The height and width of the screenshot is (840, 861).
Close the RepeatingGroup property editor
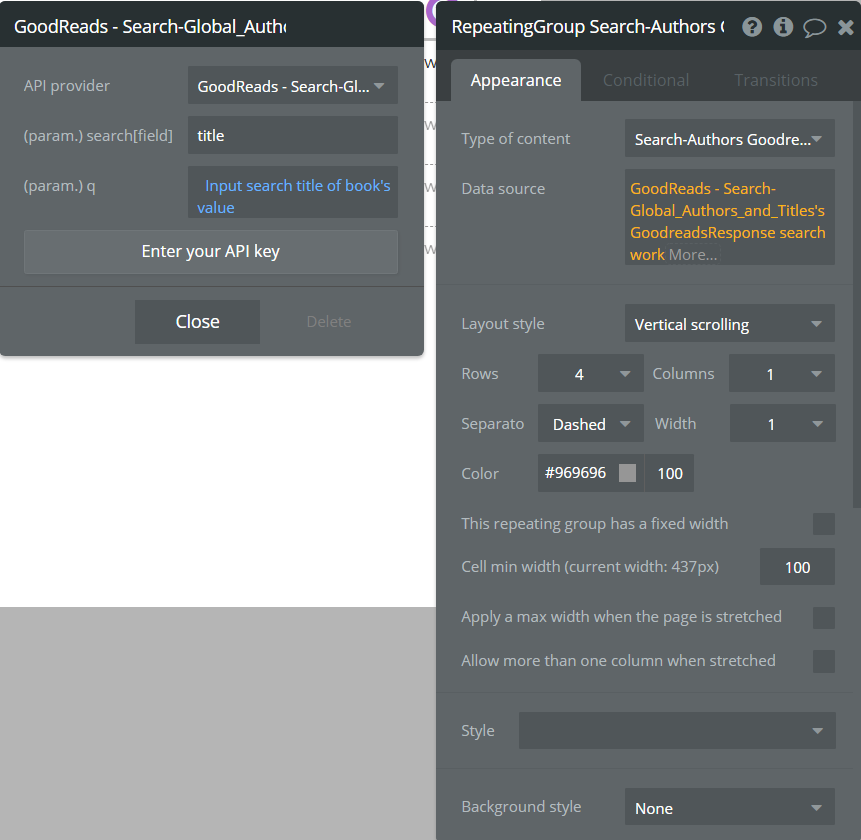(846, 27)
